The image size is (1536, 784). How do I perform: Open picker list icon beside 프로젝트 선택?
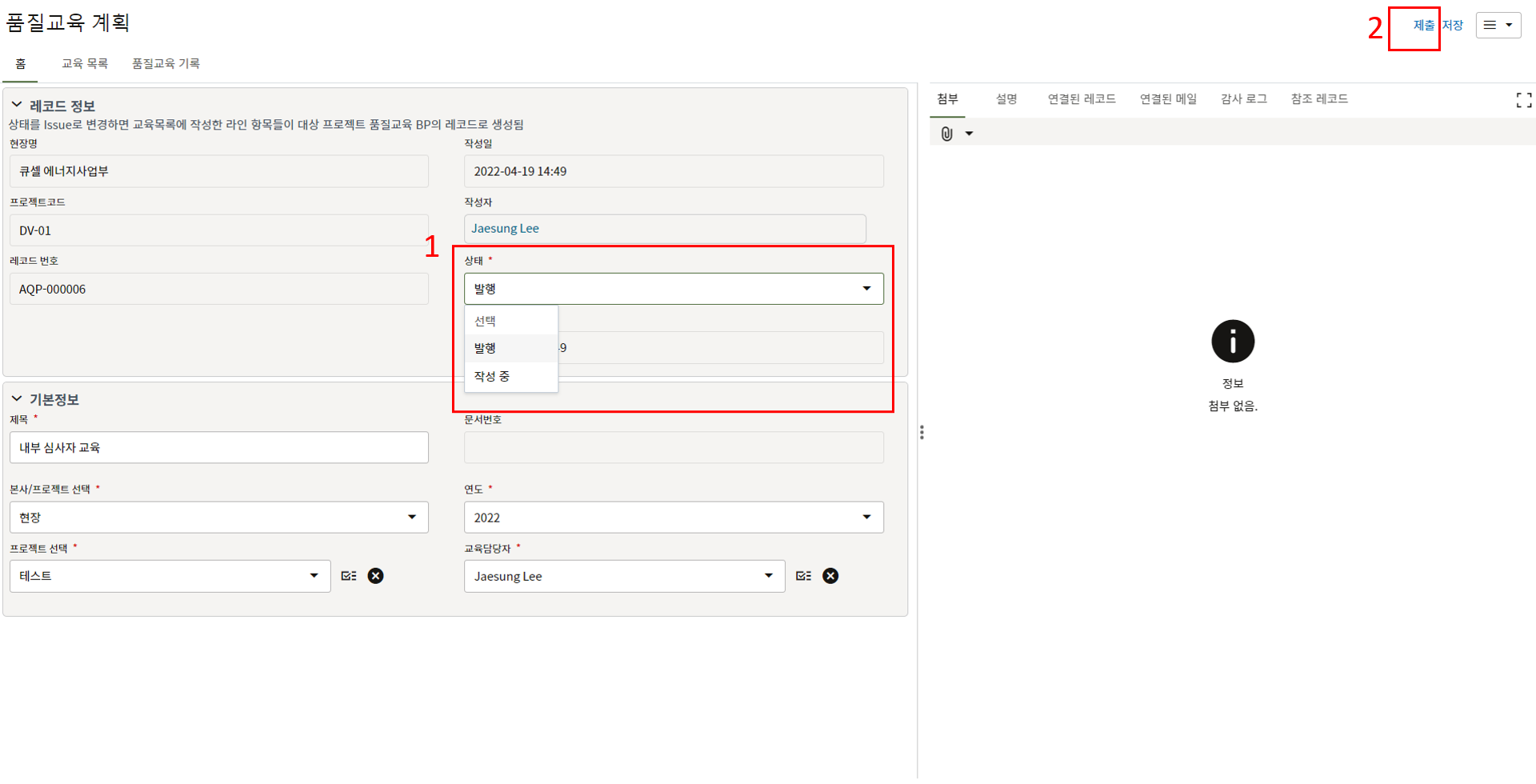click(x=349, y=576)
